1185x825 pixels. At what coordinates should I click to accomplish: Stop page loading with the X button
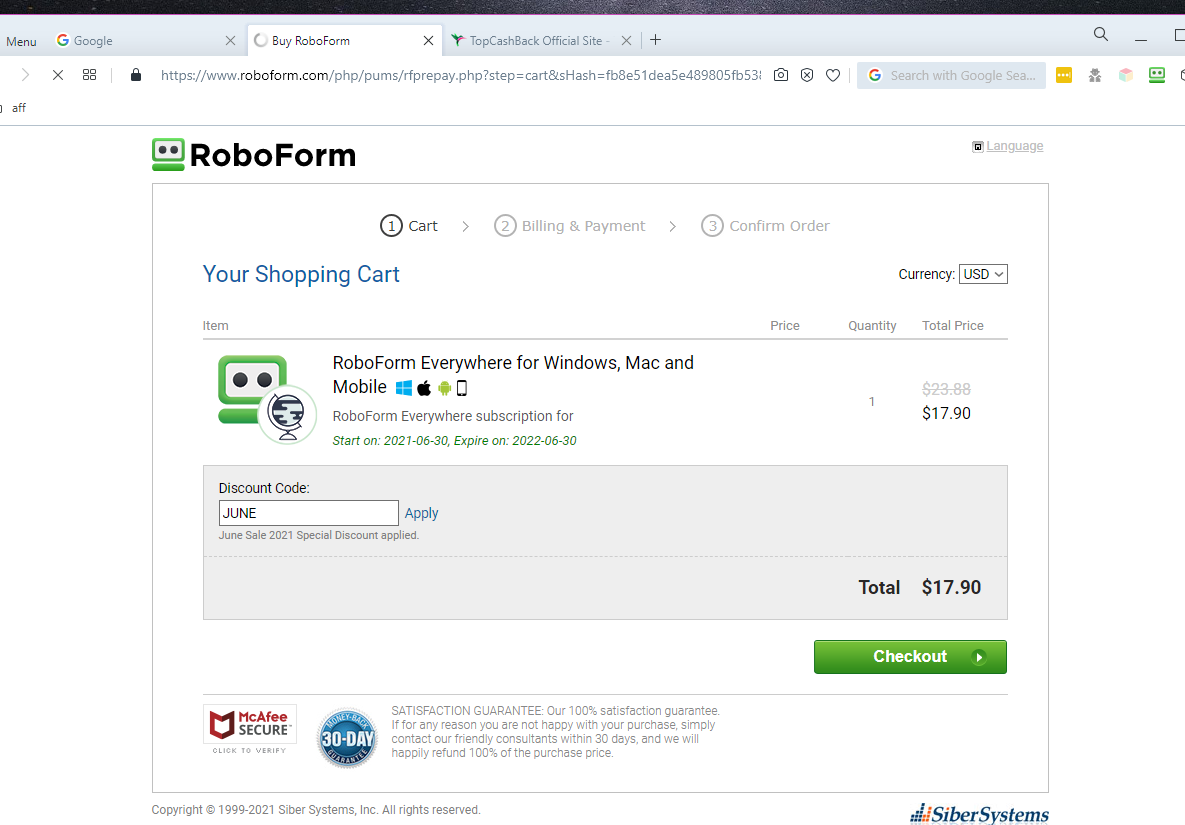tap(57, 75)
